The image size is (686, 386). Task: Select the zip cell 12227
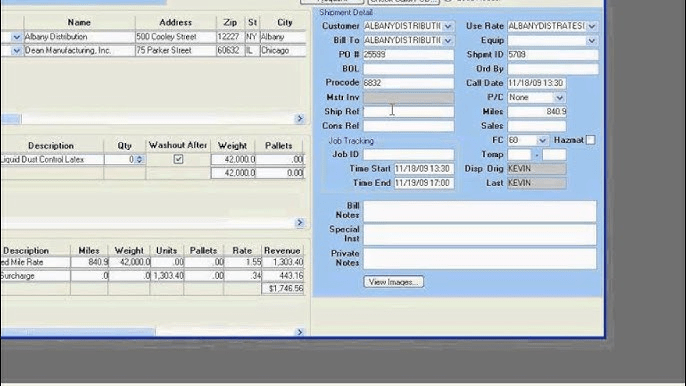pos(230,37)
